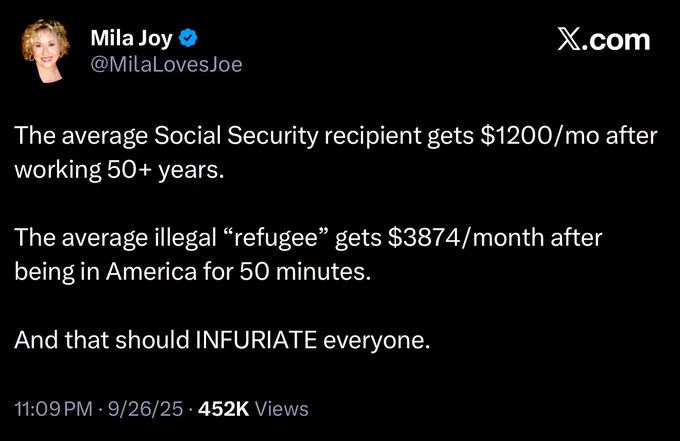Open Mila Joy's profile avatar photo
Image resolution: width=680 pixels, height=441 pixels.
point(46,51)
